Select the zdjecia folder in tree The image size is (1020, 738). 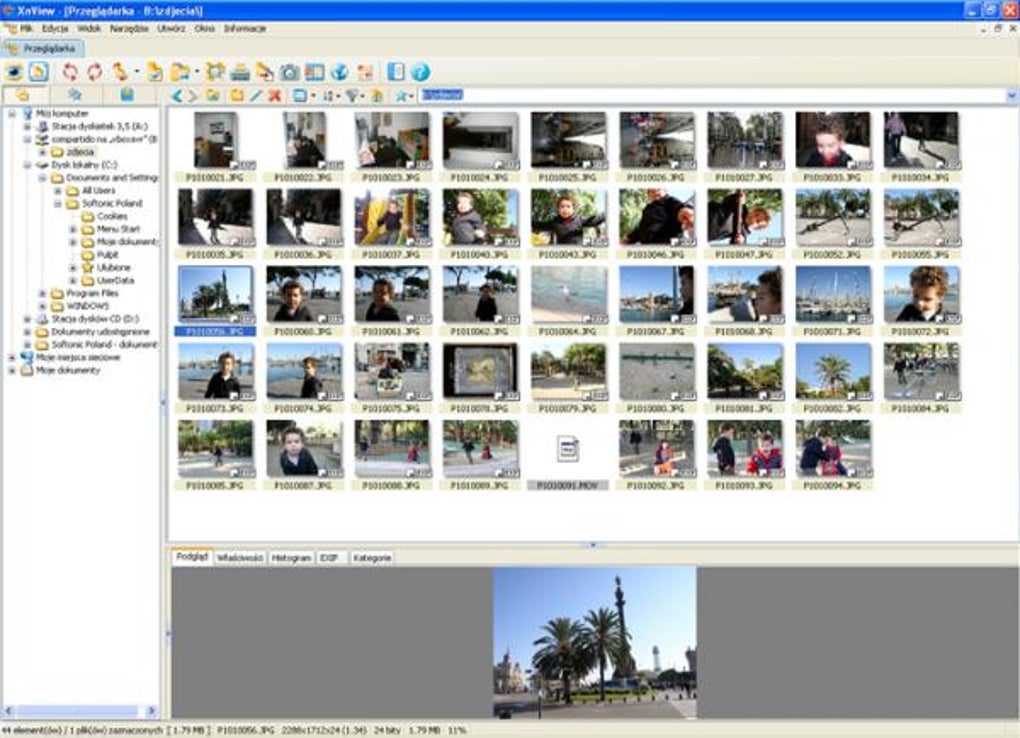click(x=73, y=152)
